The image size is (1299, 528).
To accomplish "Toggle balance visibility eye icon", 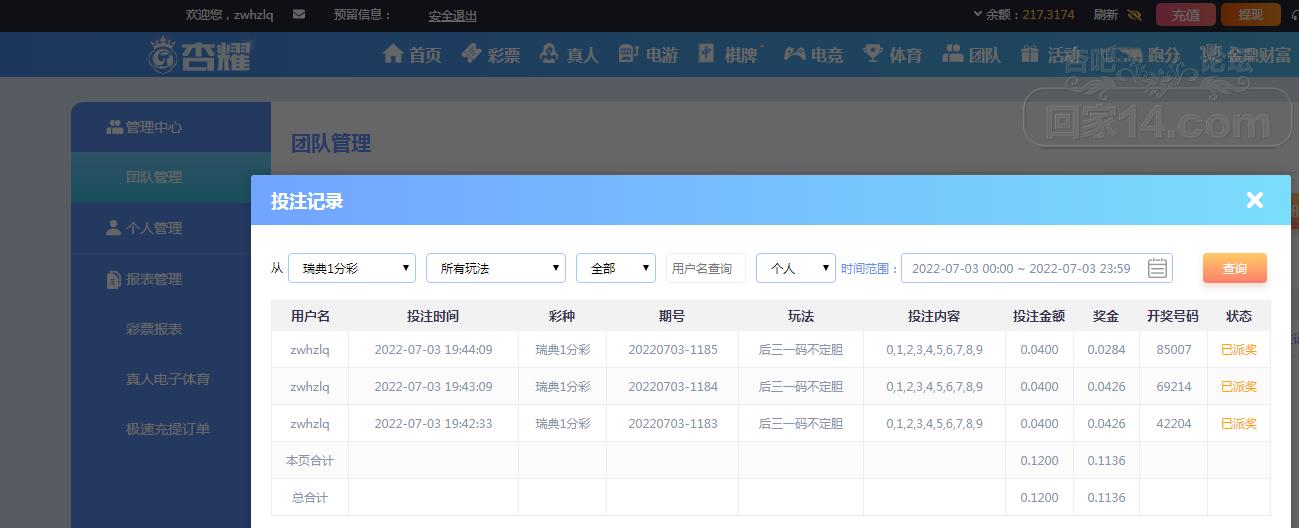I will [1134, 15].
